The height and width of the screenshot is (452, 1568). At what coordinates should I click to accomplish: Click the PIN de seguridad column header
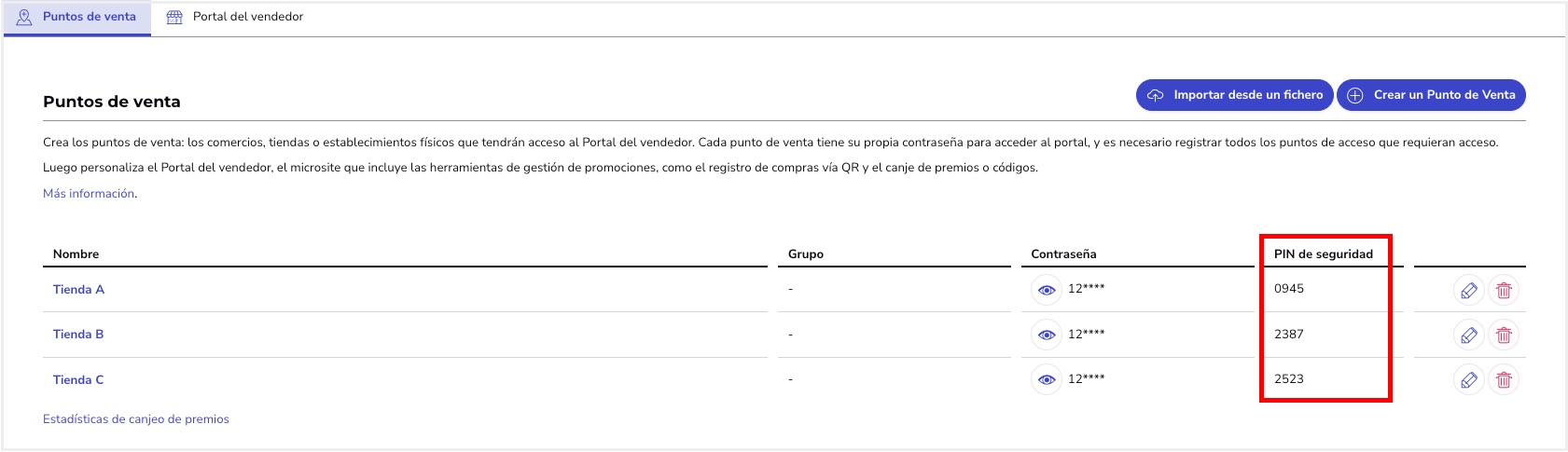1323,254
